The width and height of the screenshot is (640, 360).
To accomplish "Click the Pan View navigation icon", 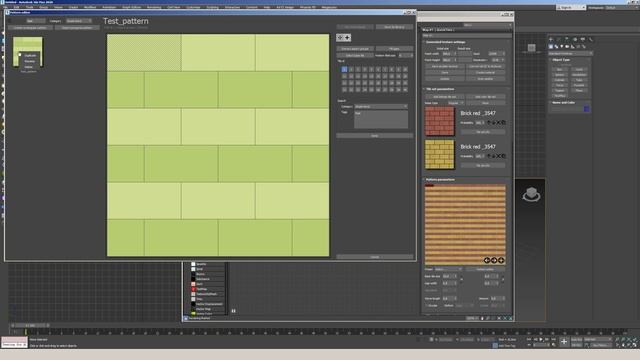I will [623, 345].
